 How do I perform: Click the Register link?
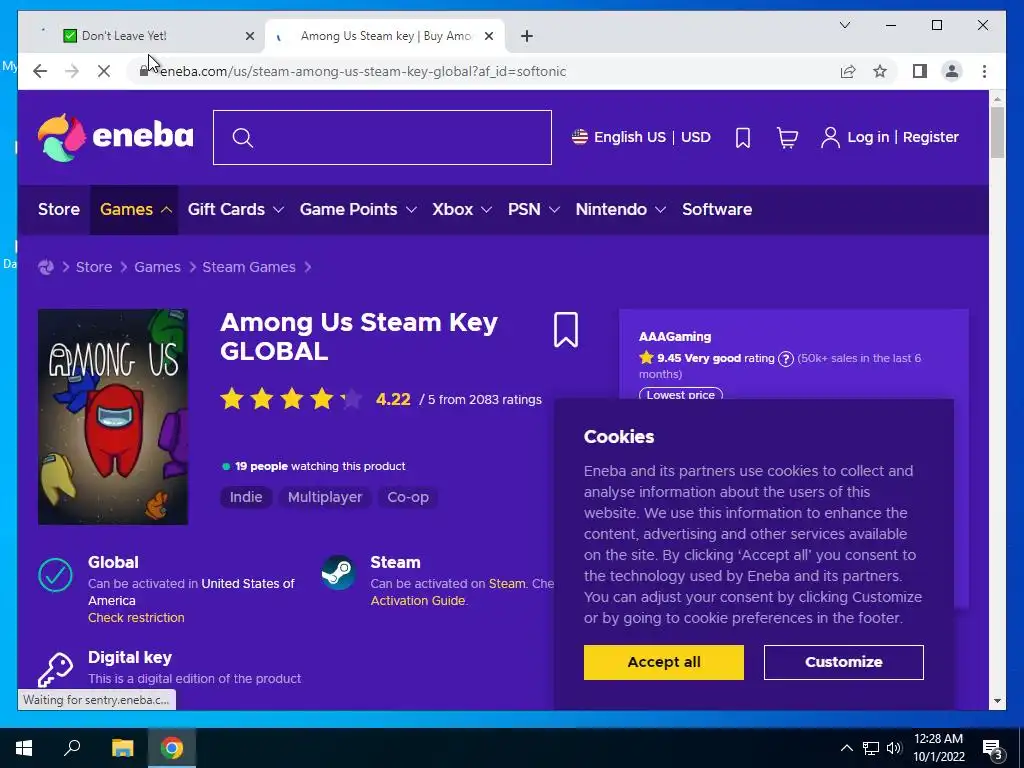pyautogui.click(x=931, y=137)
